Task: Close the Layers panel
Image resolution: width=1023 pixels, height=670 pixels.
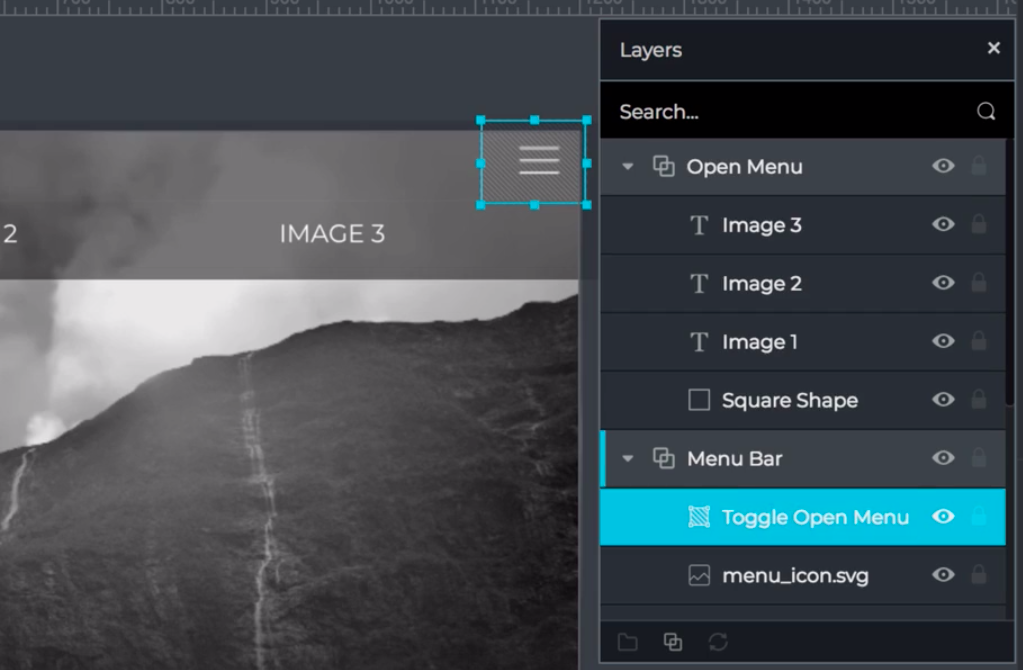Action: click(993, 47)
